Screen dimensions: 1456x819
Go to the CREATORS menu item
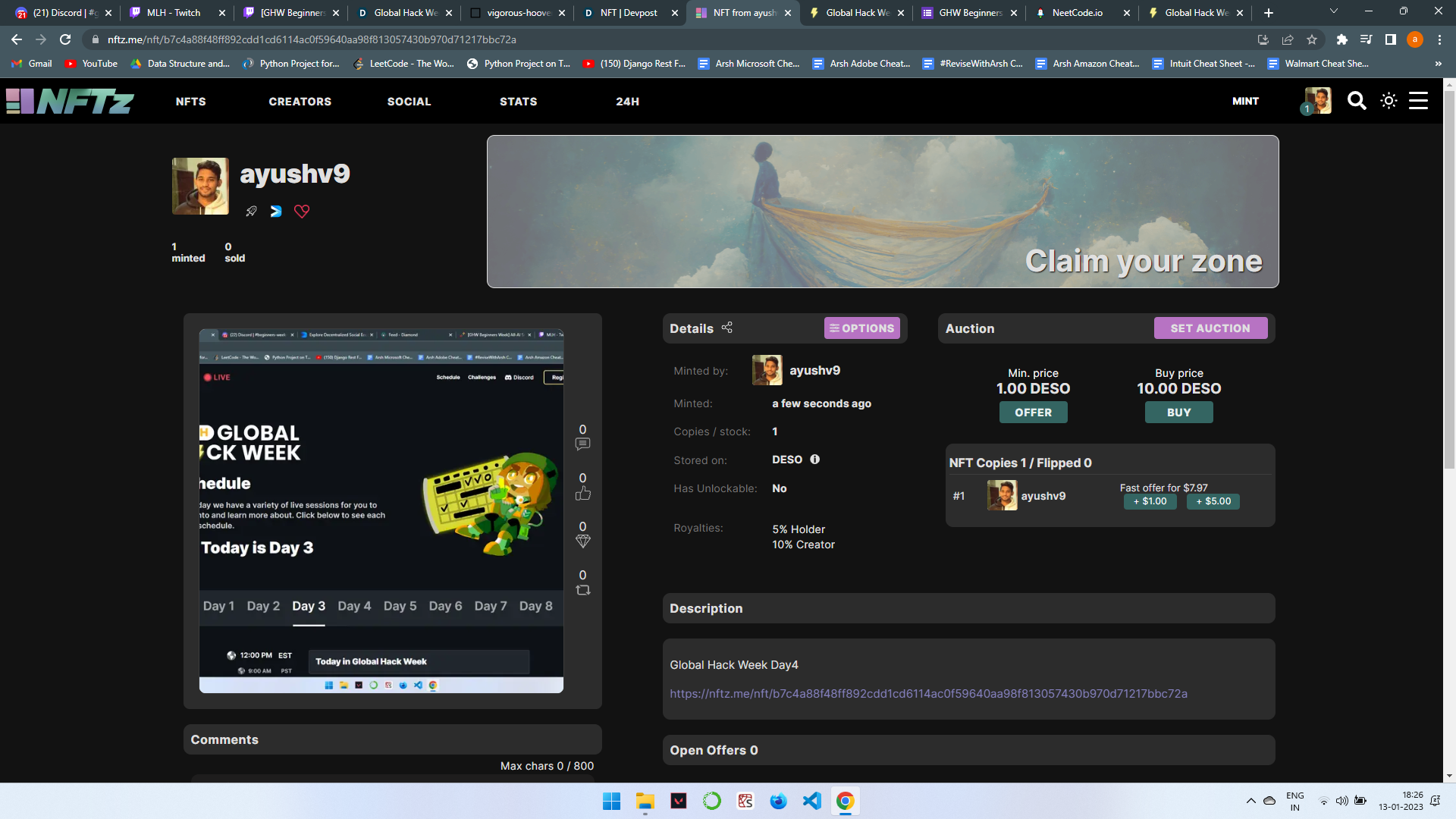[300, 102]
